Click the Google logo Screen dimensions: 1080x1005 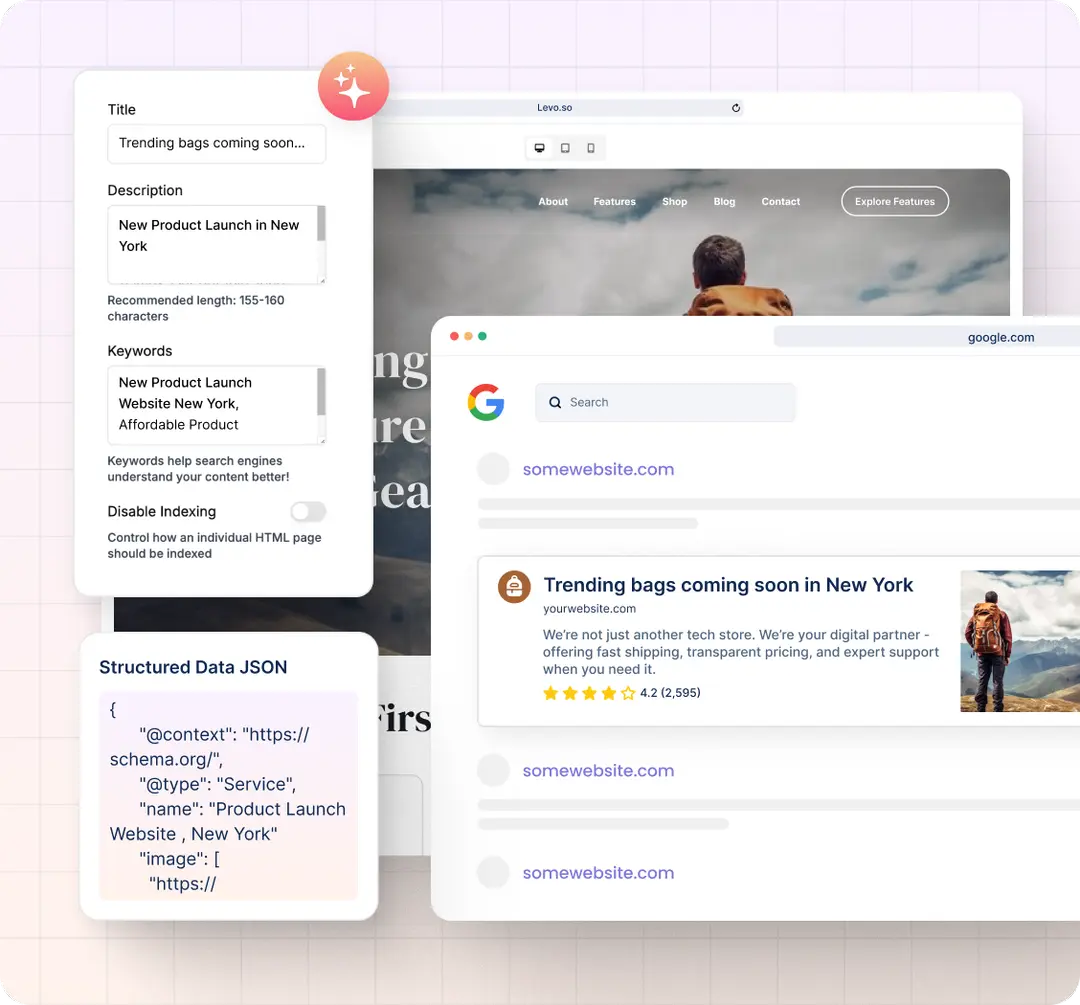(x=486, y=402)
